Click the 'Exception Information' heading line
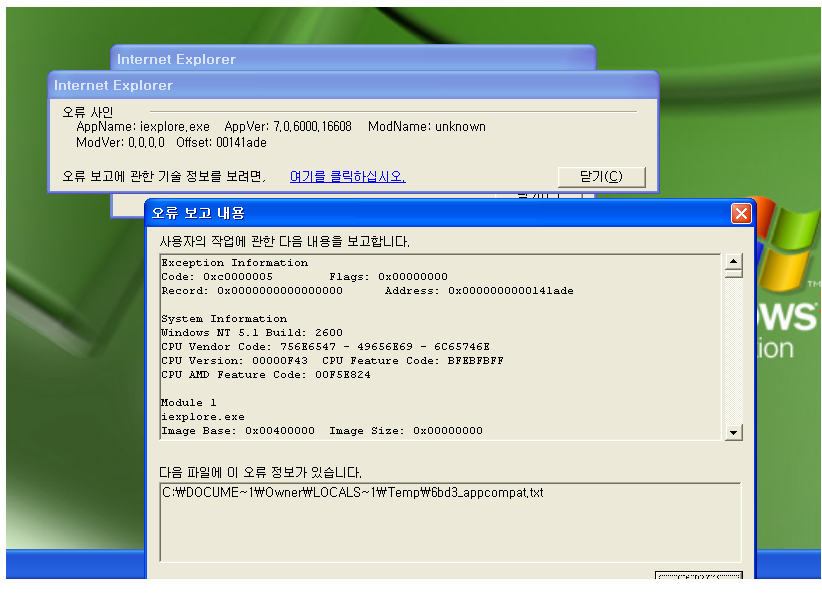Viewport: 822px width, 595px height. click(x=234, y=263)
